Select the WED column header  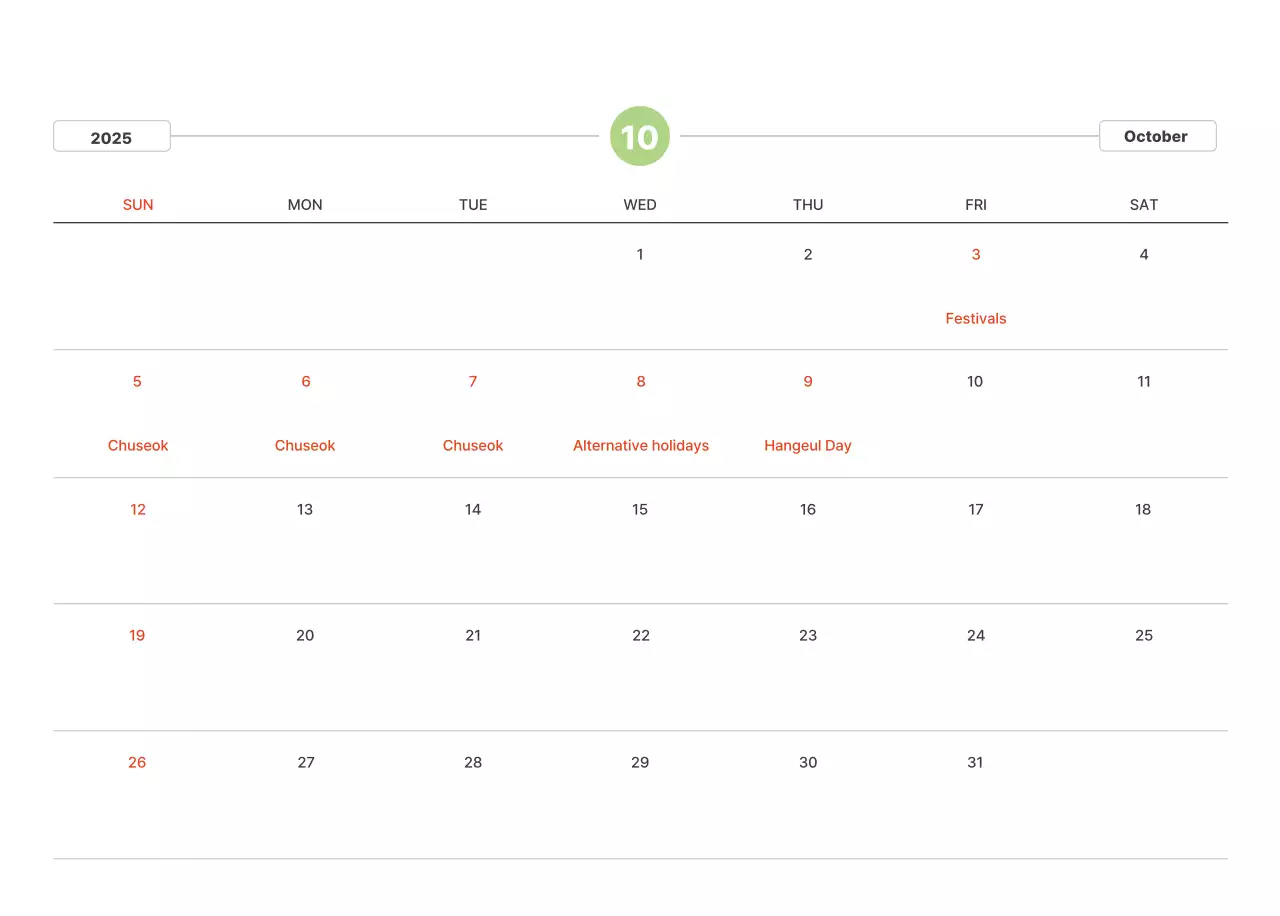point(640,205)
